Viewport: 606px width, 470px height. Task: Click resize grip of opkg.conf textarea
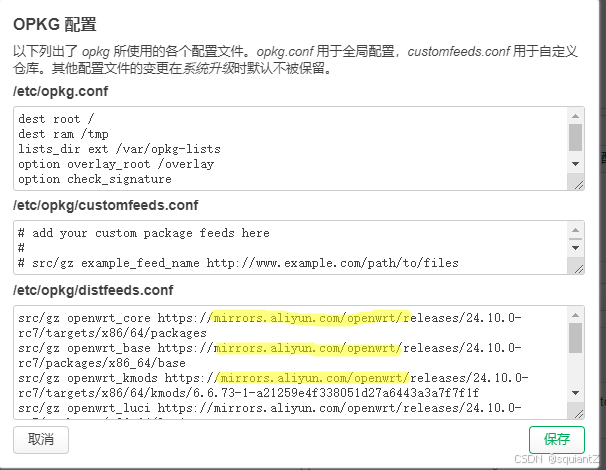pyautogui.click(x=579, y=185)
